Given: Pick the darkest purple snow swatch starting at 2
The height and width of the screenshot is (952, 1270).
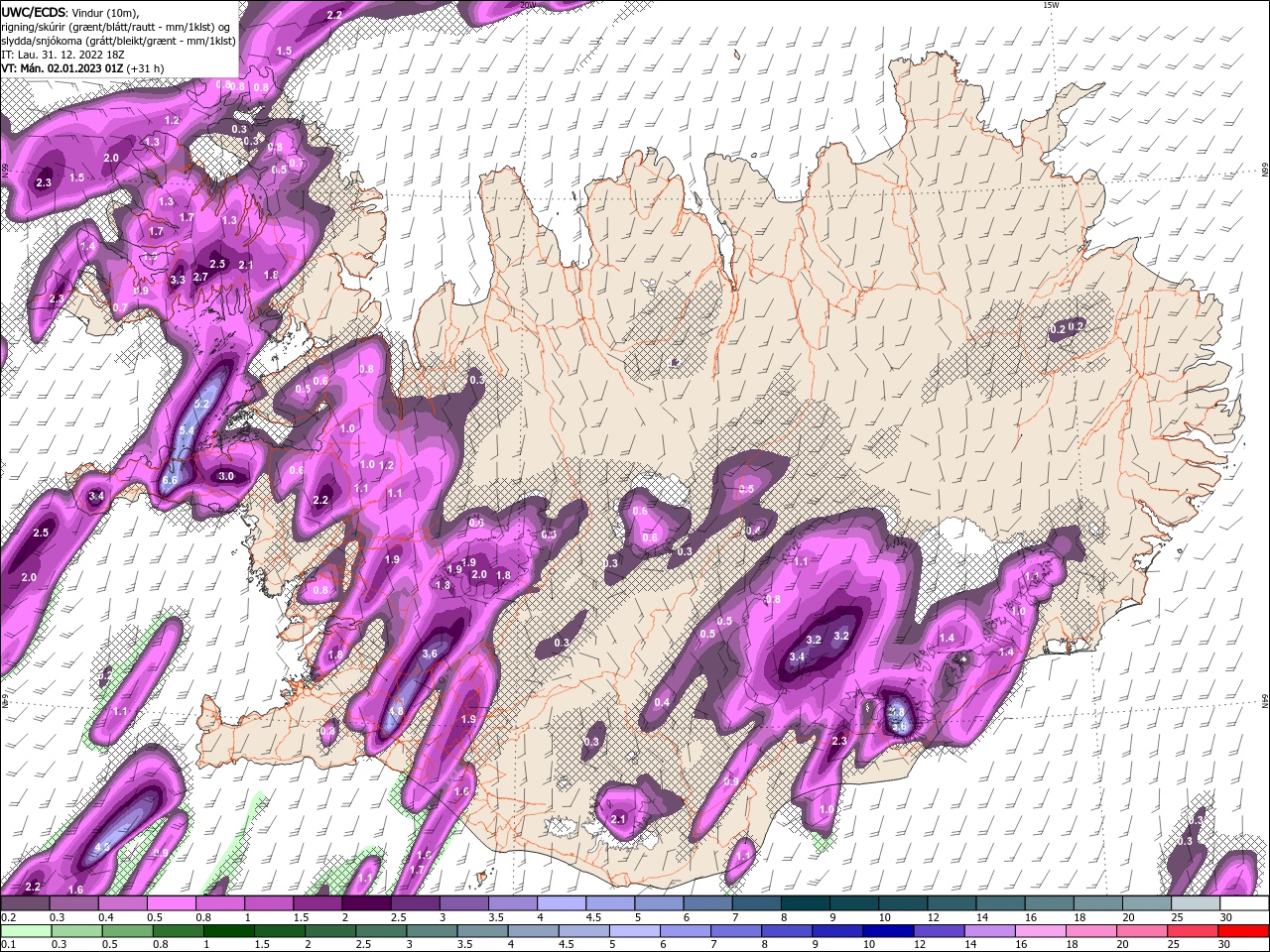Looking at the screenshot, I should coord(366,902).
